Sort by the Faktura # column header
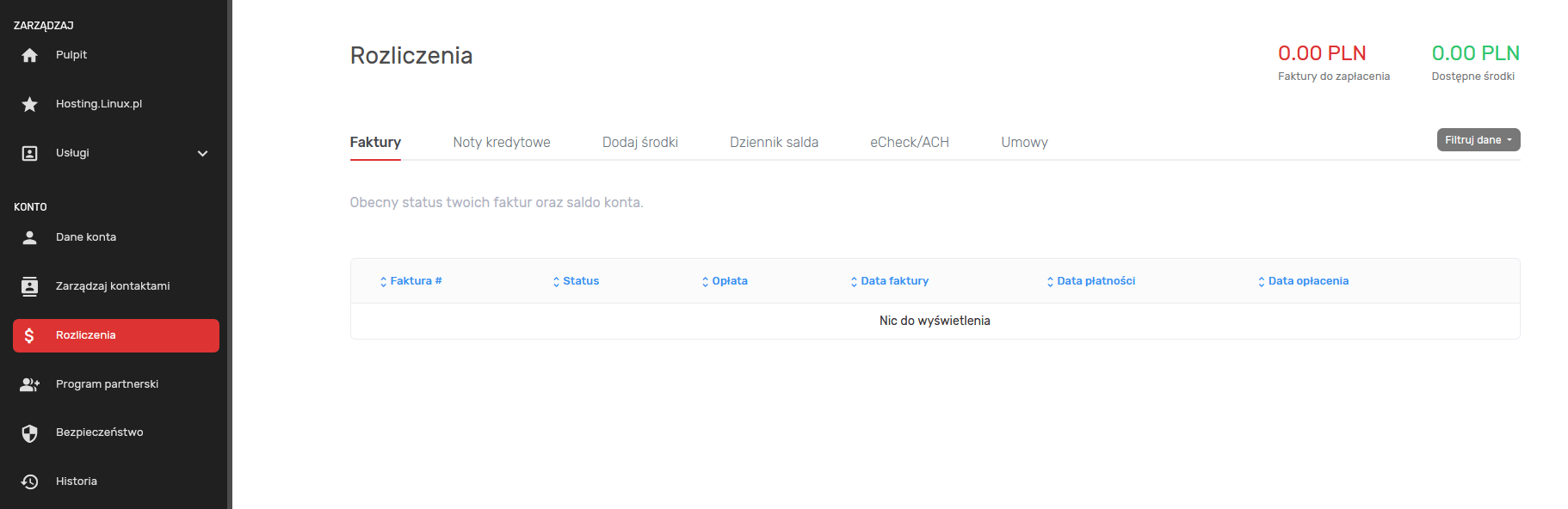The width and height of the screenshot is (1568, 509). pos(416,281)
